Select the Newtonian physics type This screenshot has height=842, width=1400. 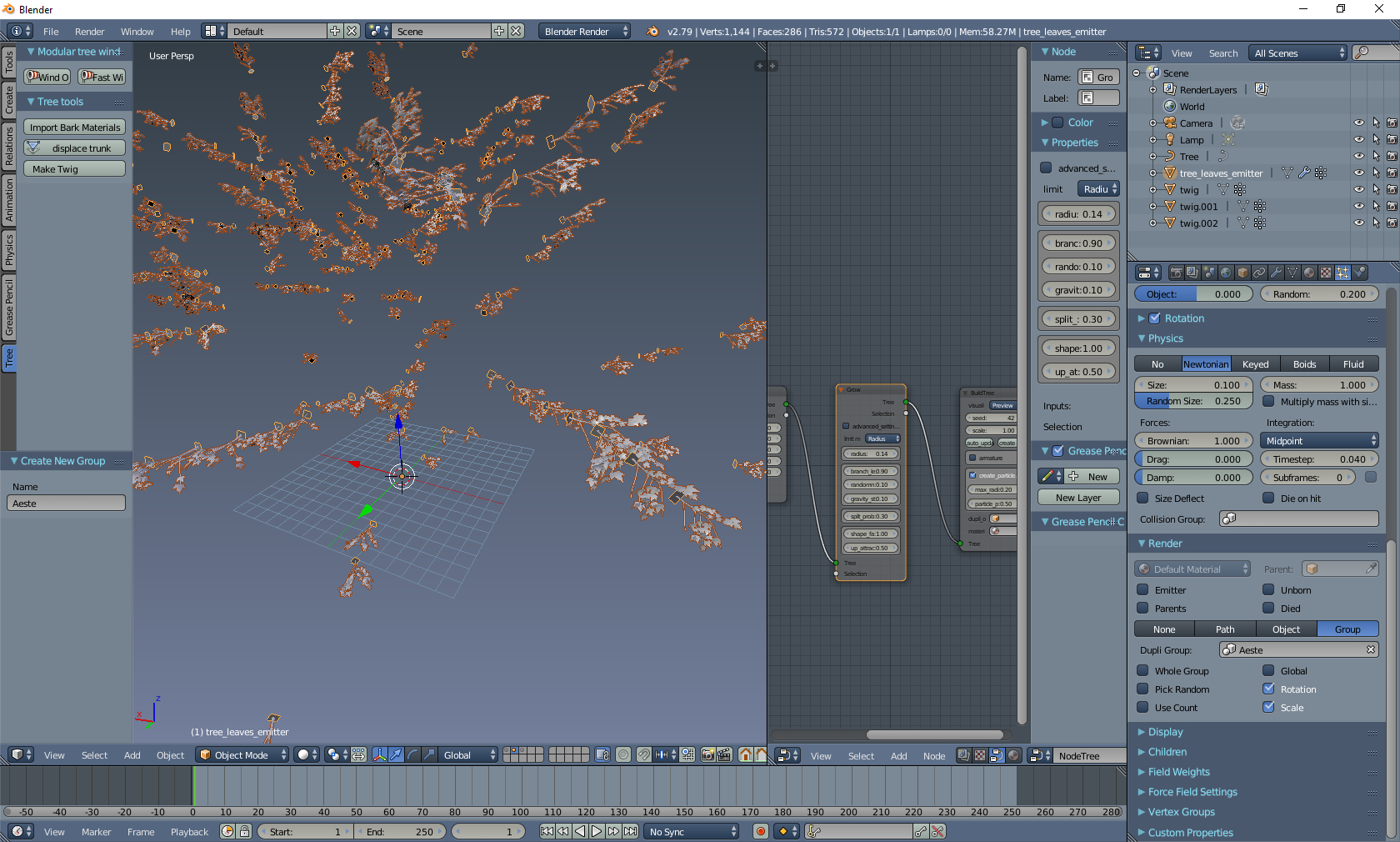coord(1206,363)
